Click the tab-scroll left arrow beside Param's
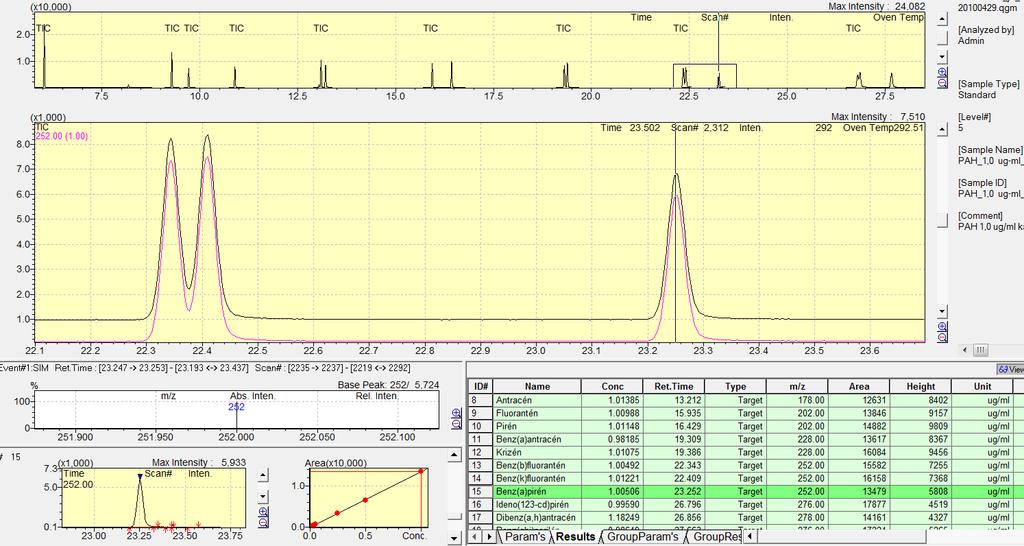The height and width of the screenshot is (546, 1024). tap(474, 537)
